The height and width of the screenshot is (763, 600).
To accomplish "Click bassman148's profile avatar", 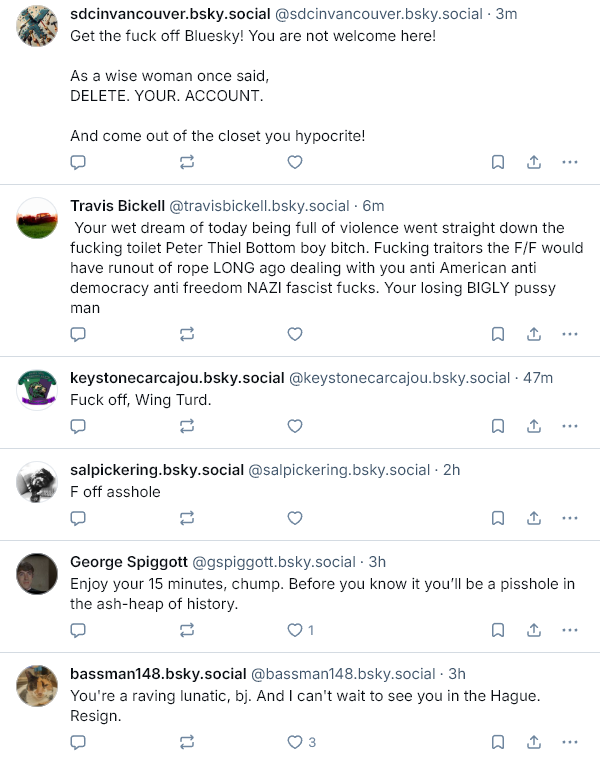I will pyautogui.click(x=38, y=686).
